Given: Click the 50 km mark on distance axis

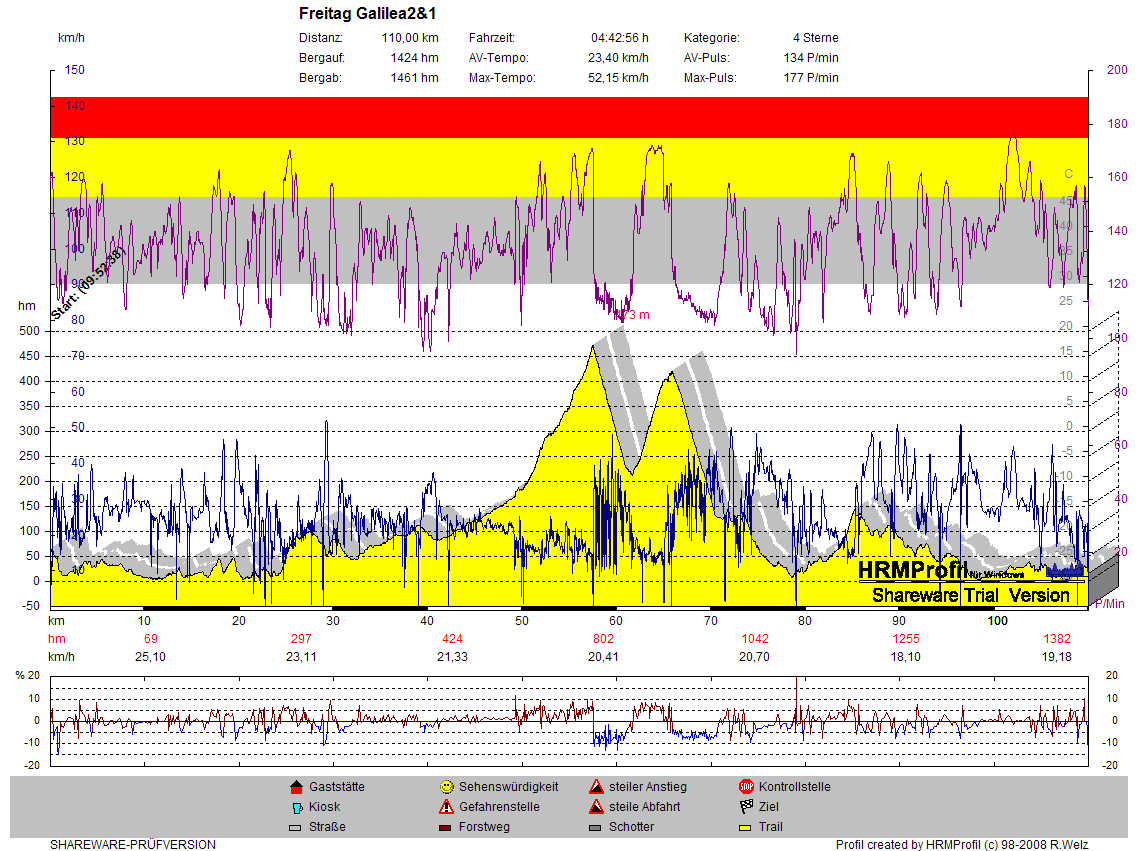Looking at the screenshot, I should (521, 621).
